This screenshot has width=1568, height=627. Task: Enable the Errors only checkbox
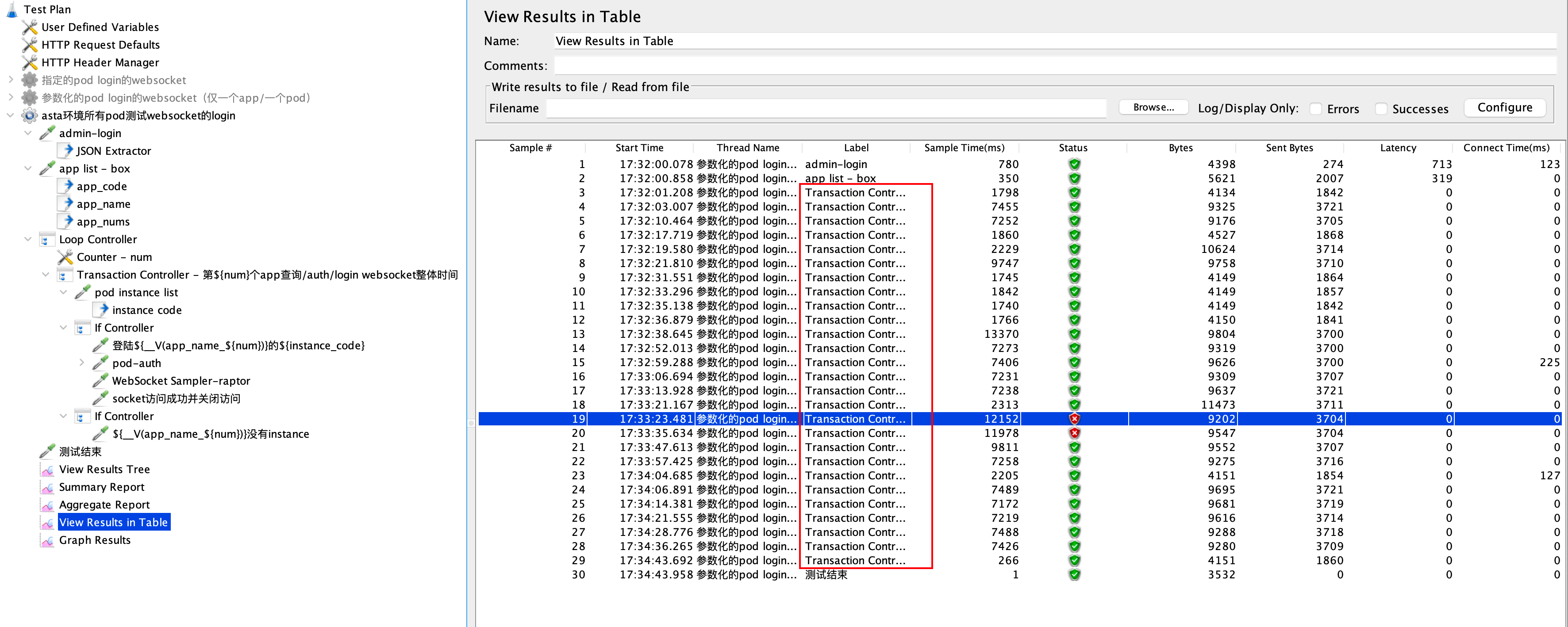coord(1315,109)
